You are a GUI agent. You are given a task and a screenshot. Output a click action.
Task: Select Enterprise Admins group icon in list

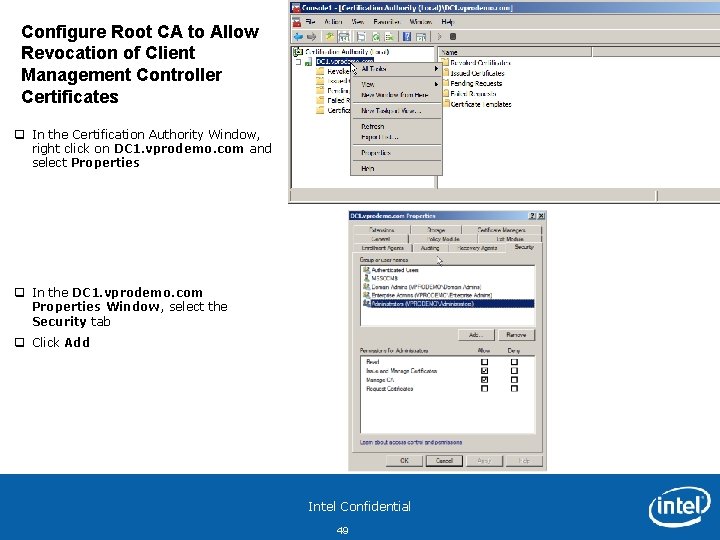click(x=366, y=295)
